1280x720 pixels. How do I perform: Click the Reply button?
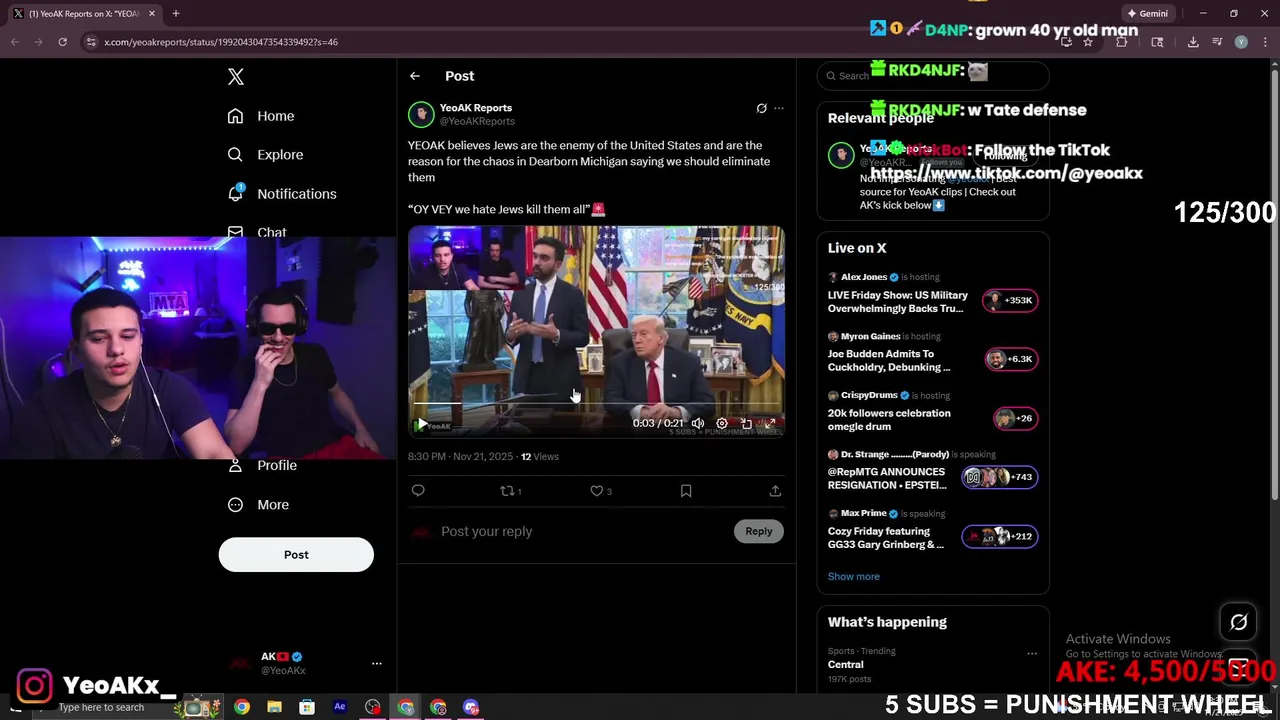click(759, 531)
